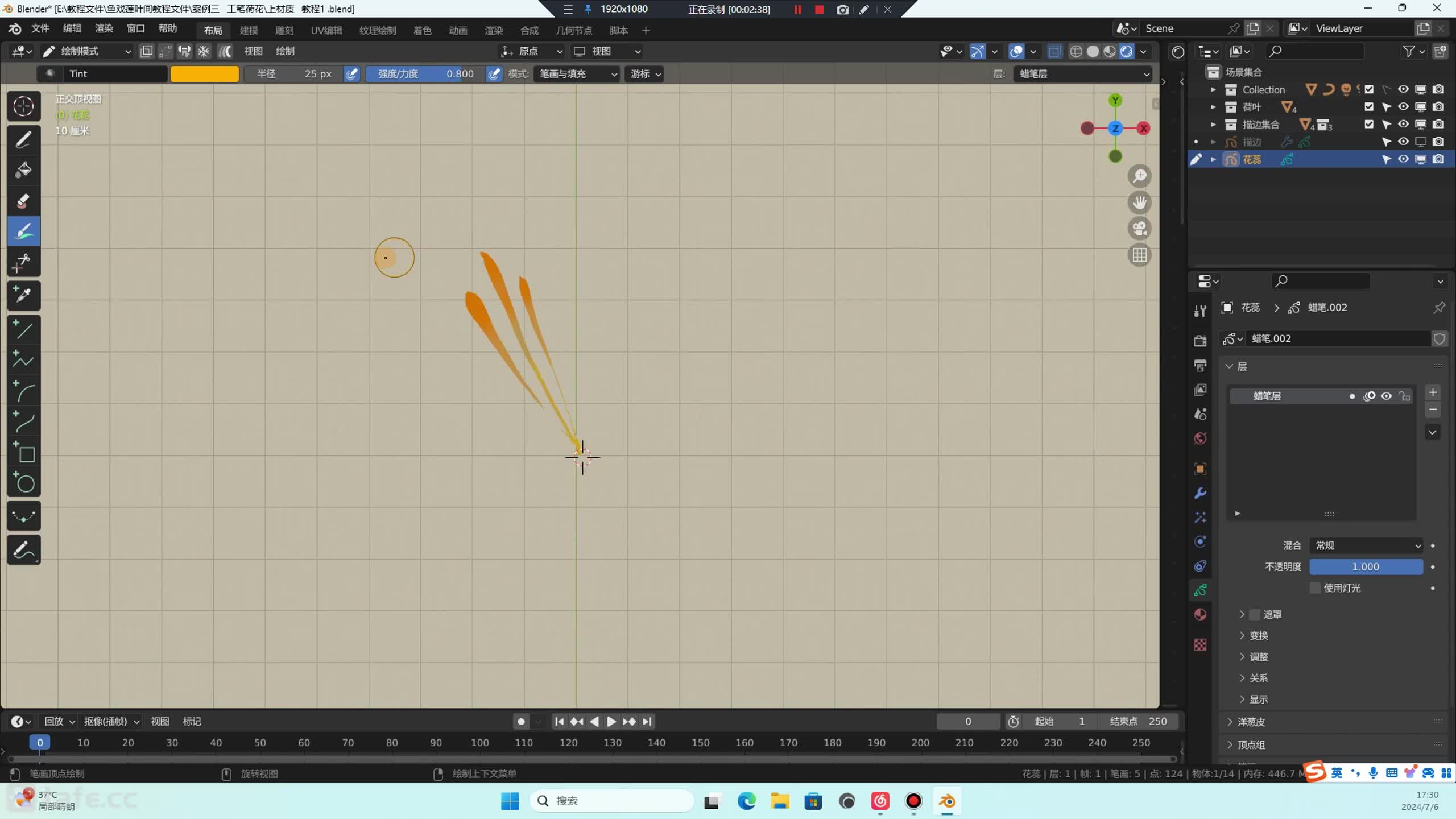
Task: Open 绘制 menu in viewport header
Action: coord(285,51)
